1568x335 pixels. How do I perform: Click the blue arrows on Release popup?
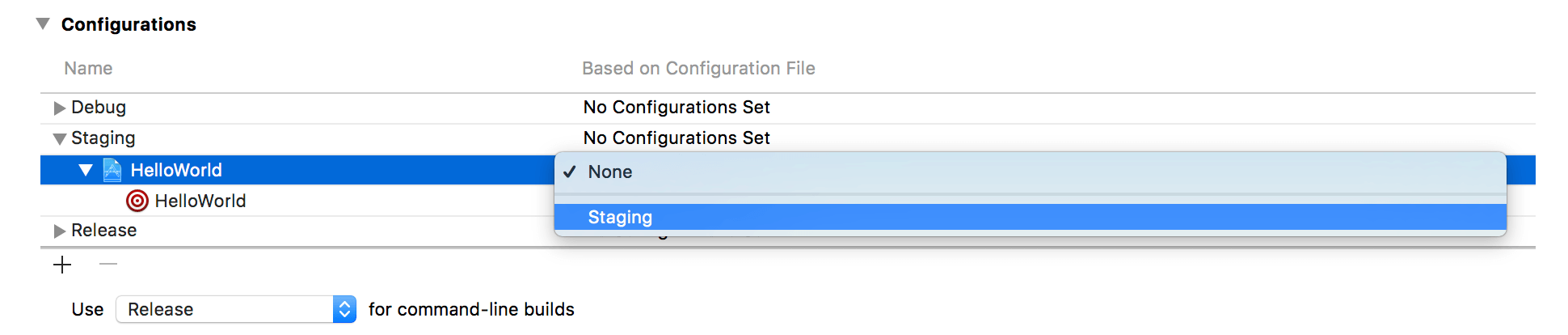tap(345, 309)
